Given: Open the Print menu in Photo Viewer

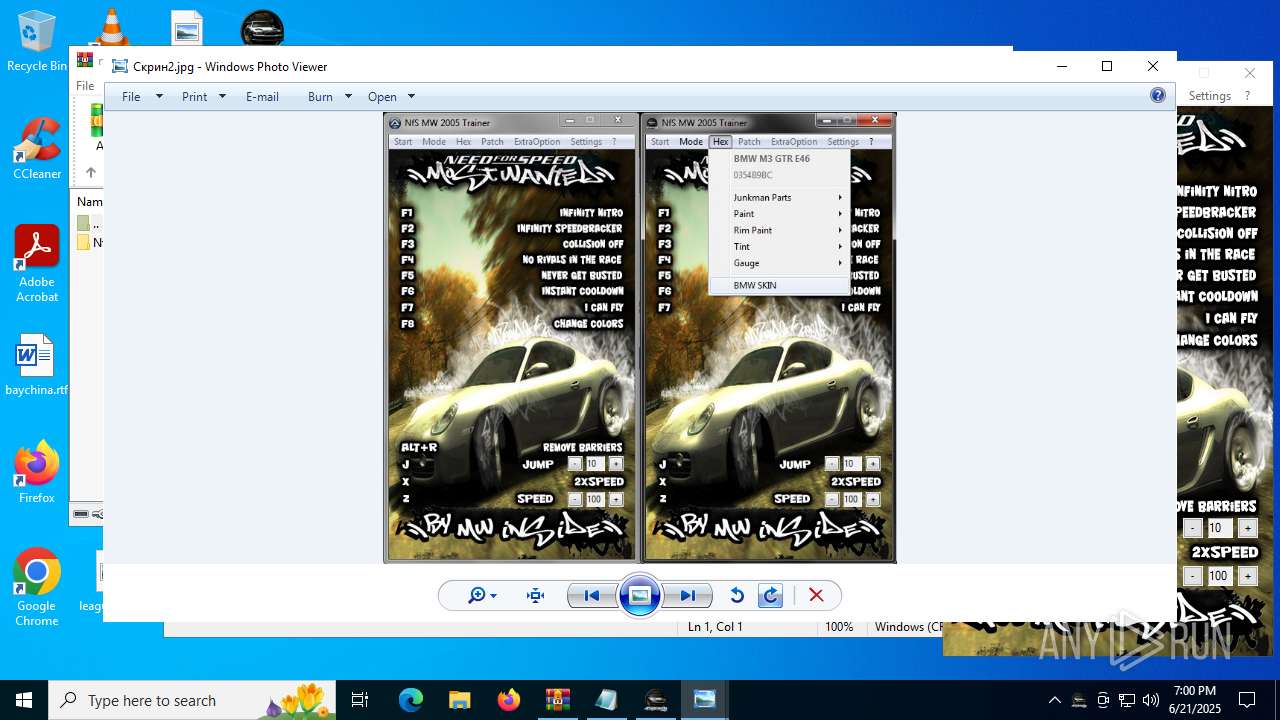Looking at the screenshot, I should point(195,96).
